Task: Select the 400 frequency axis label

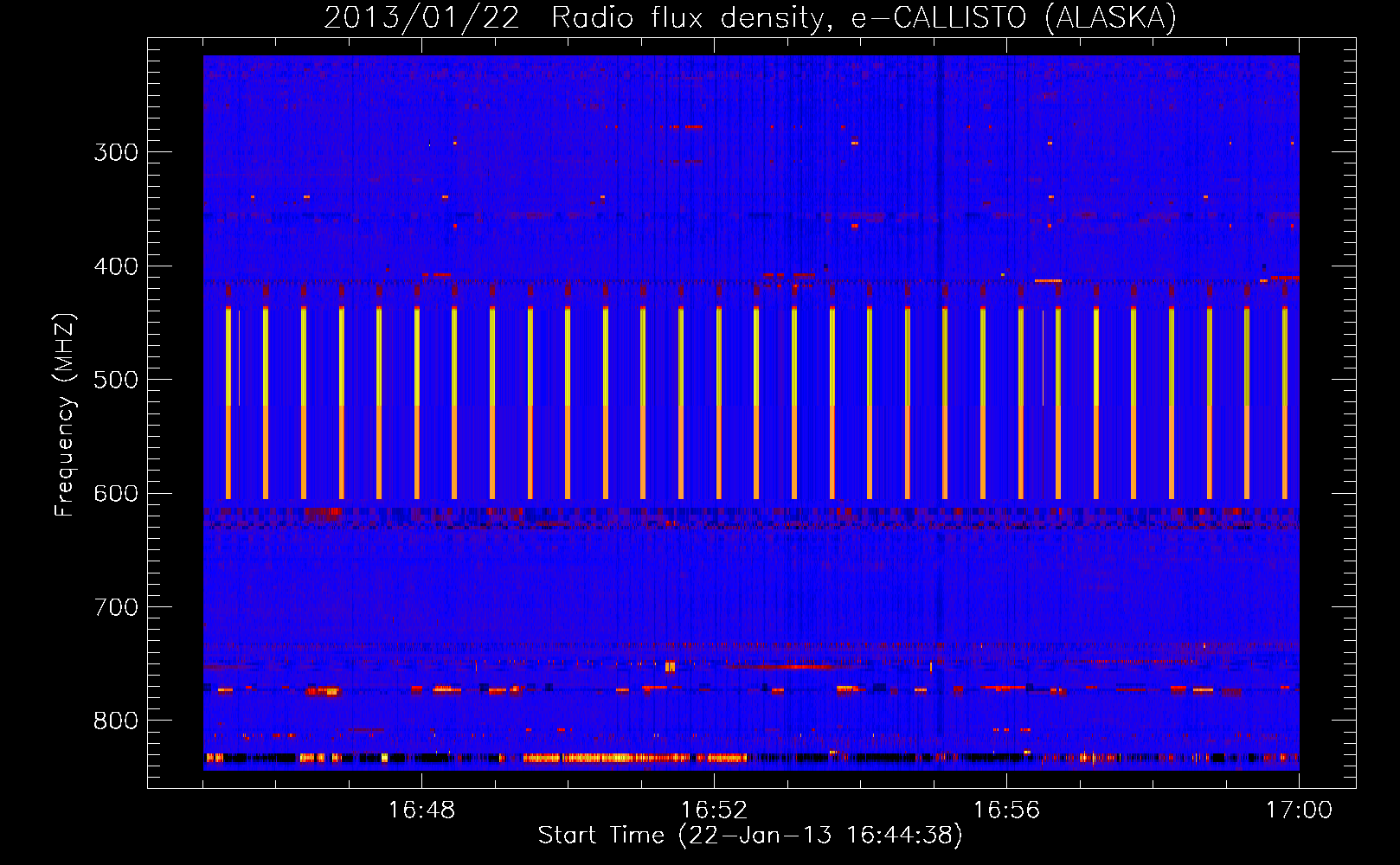Action: pyautogui.click(x=116, y=266)
